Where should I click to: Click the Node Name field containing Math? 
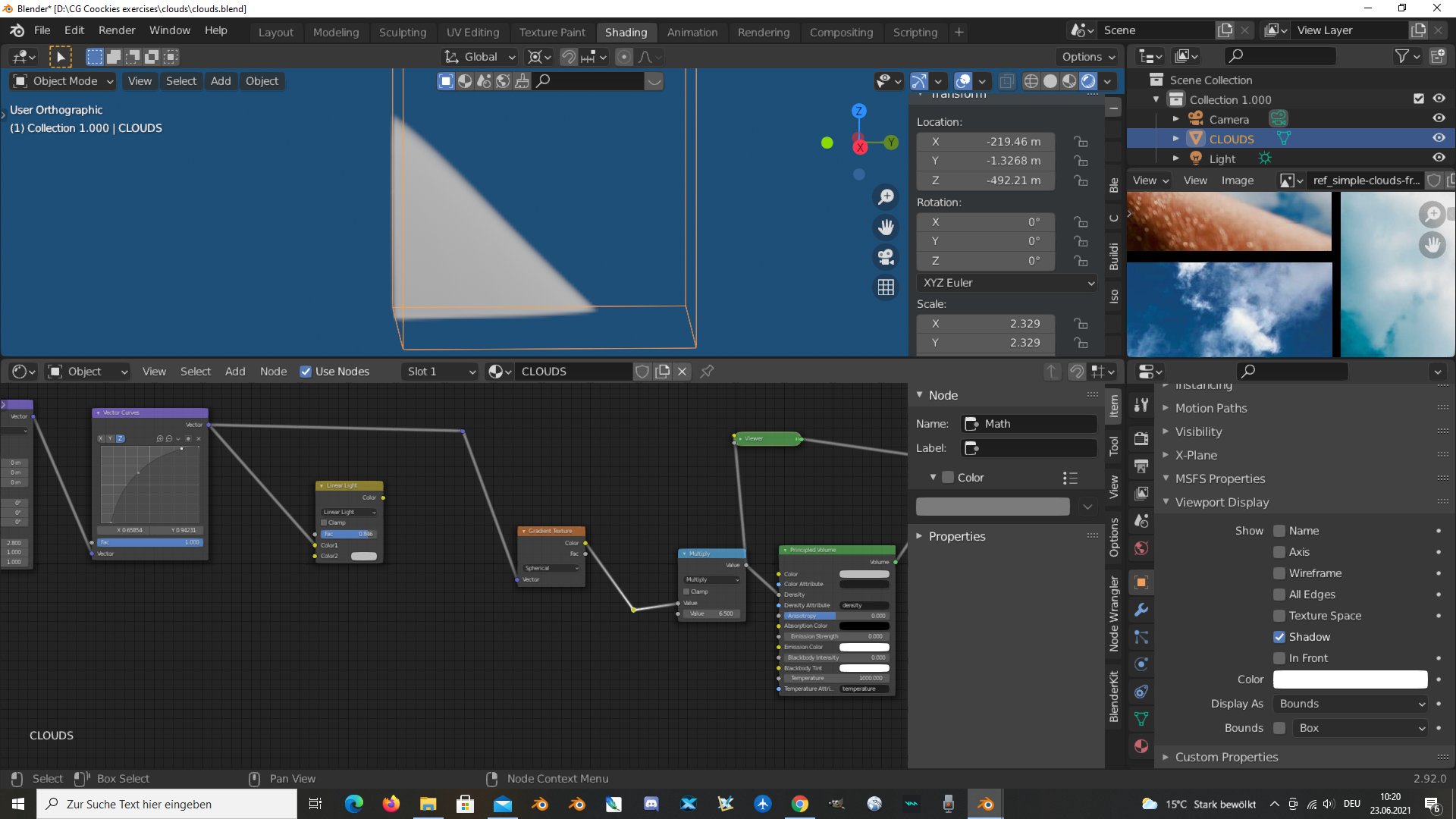pyautogui.click(x=1029, y=424)
